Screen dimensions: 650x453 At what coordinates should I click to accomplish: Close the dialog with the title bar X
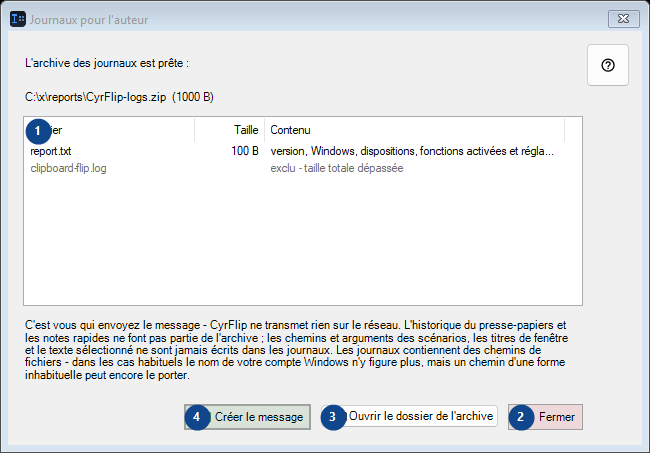coord(623,19)
